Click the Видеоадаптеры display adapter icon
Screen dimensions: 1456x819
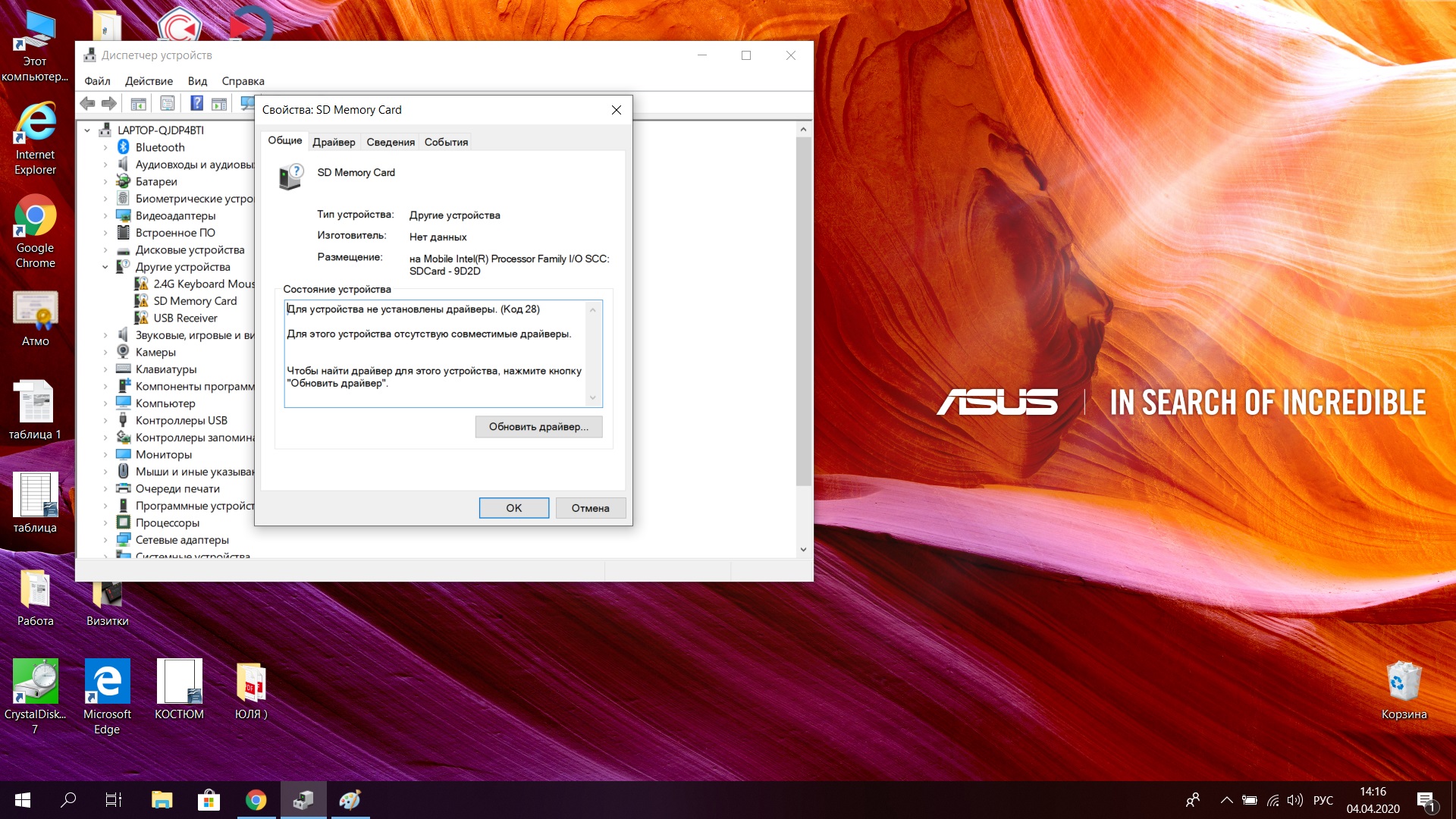pos(123,215)
